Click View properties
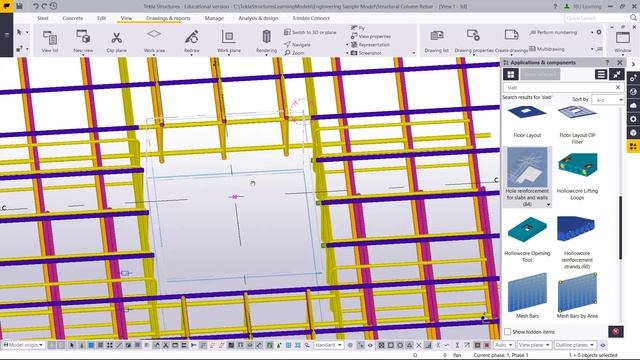This screenshot has width=640, height=360. click(x=371, y=36)
